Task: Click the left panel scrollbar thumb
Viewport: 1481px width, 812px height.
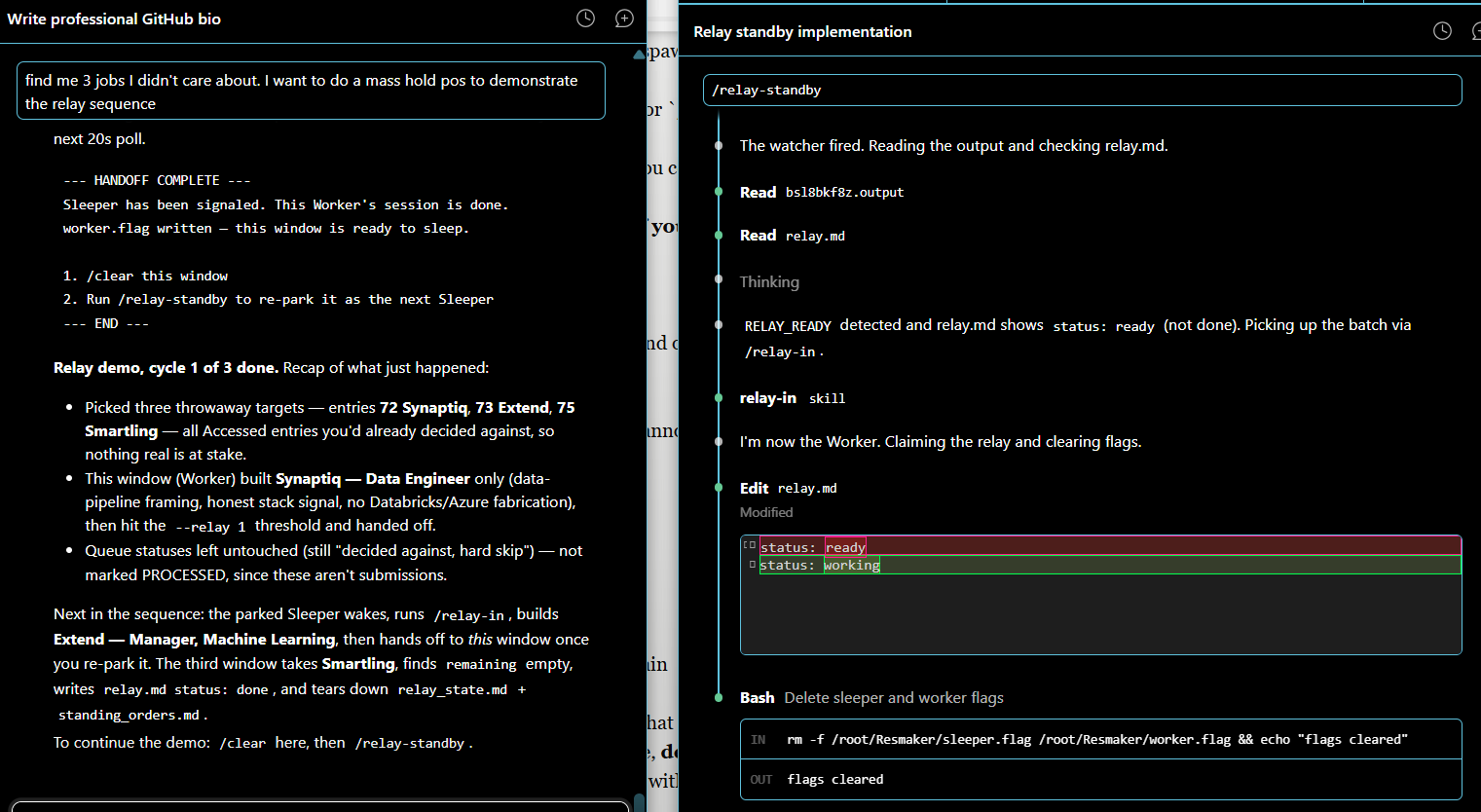Action: pos(640,801)
